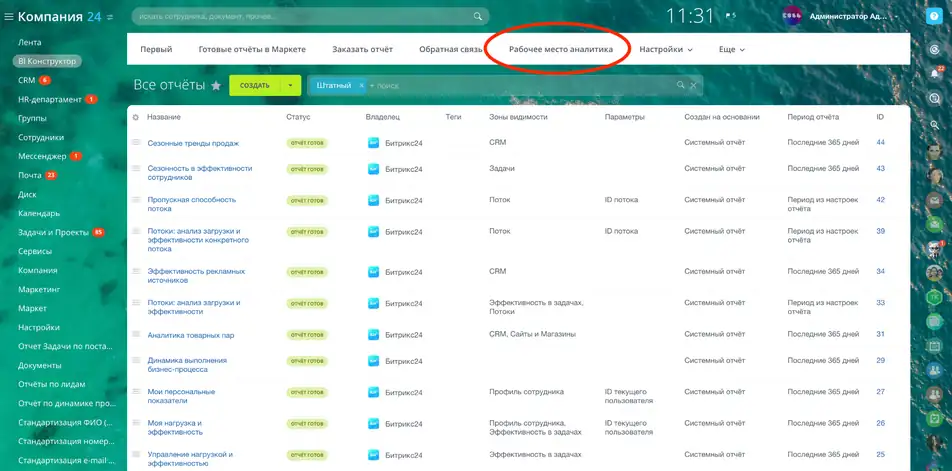Add Все отчёты to favorites star
Image resolution: width=952 pixels, height=471 pixels.
click(216, 86)
